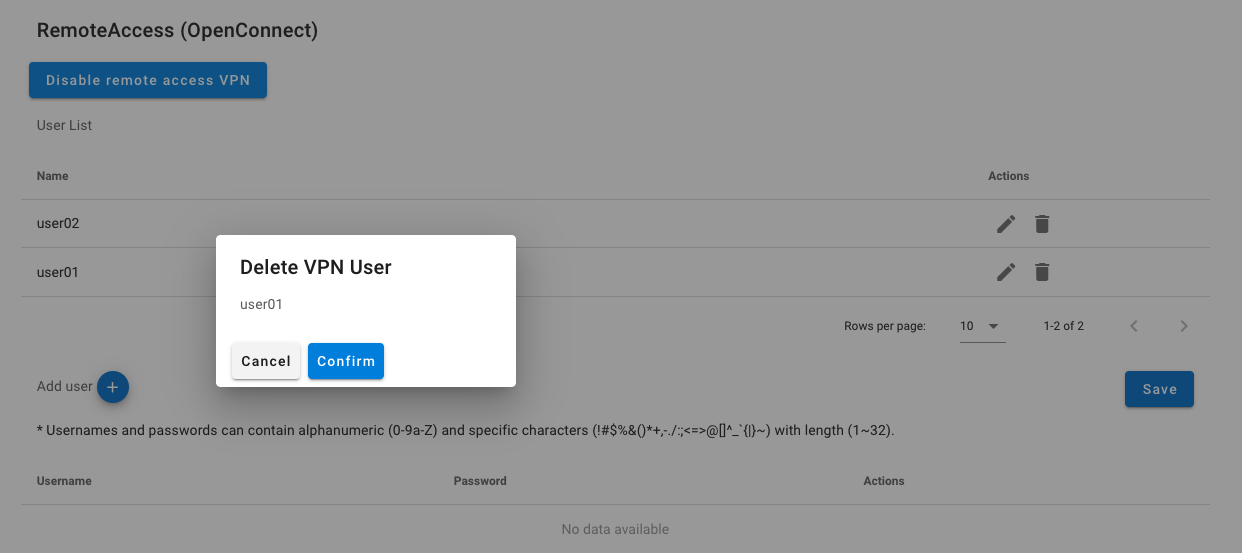
Task: Open the Rows per page dropdown
Action: pos(982,326)
